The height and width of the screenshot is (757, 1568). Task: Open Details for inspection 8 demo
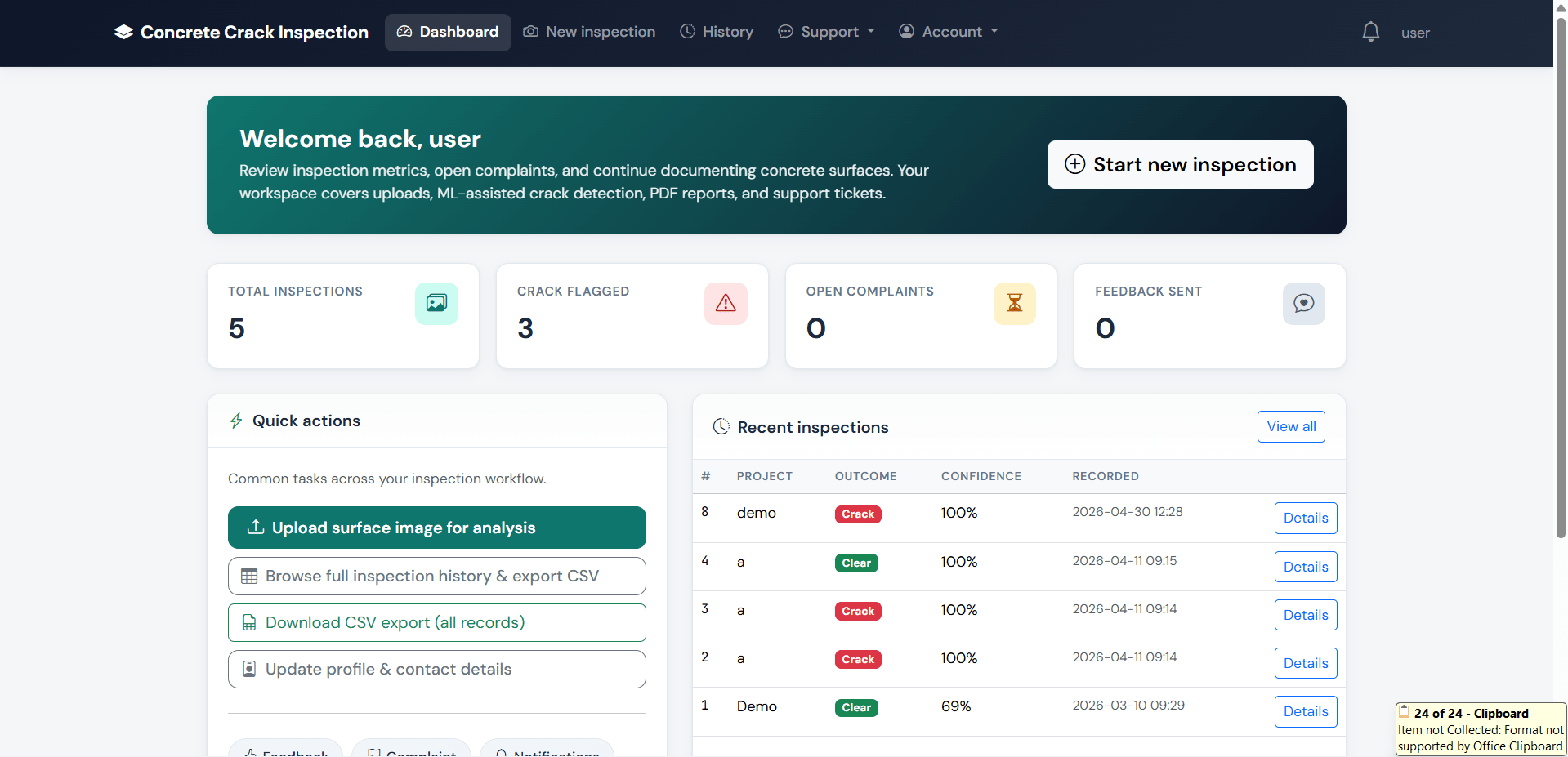1306,518
